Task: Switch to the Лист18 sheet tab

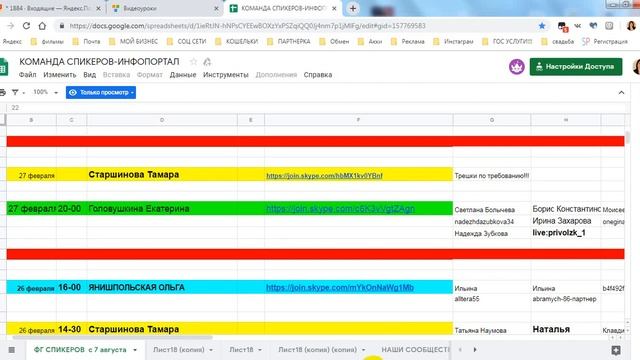Action: 241,350
